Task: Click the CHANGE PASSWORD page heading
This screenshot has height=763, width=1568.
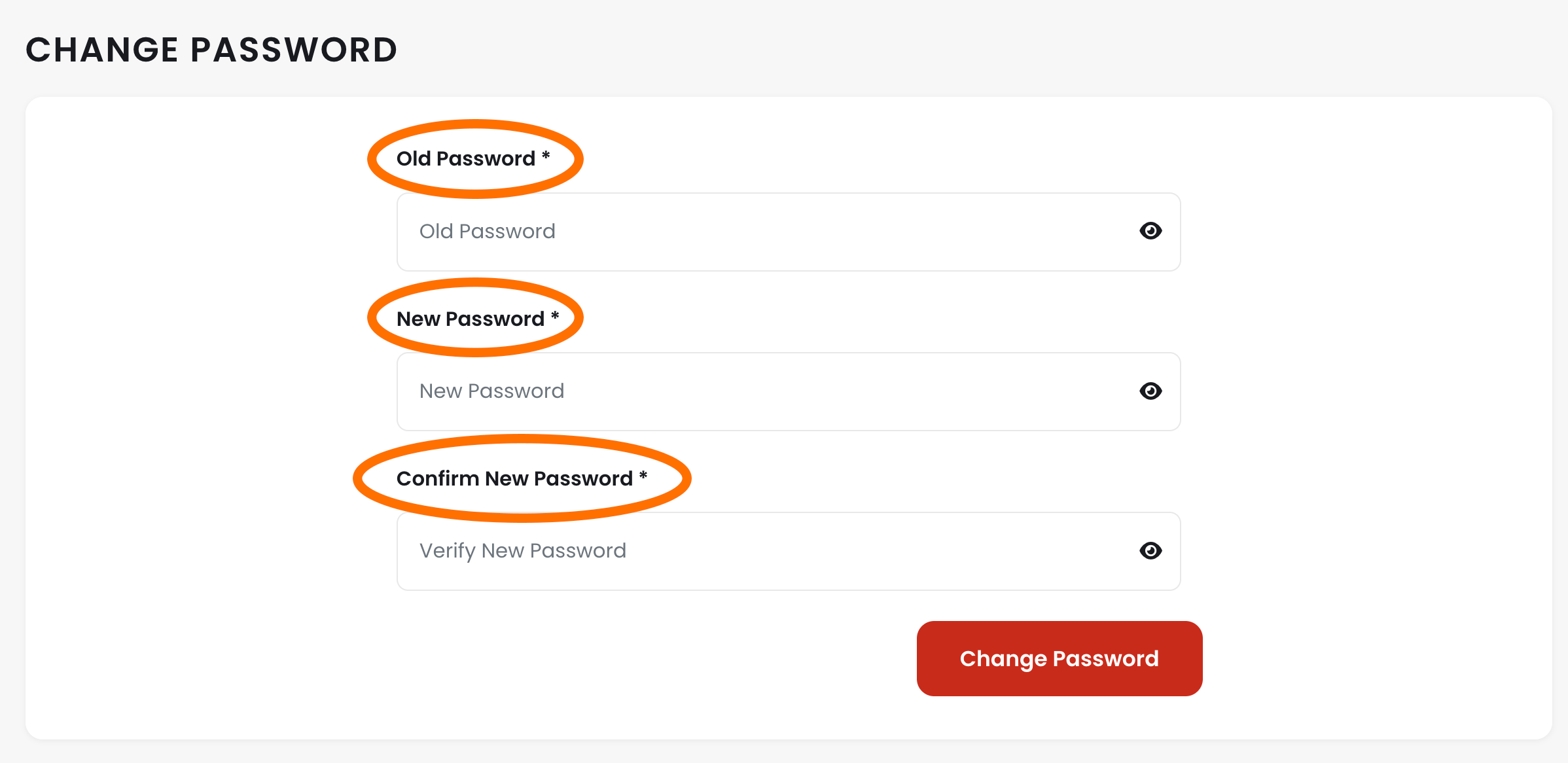Action: point(211,50)
